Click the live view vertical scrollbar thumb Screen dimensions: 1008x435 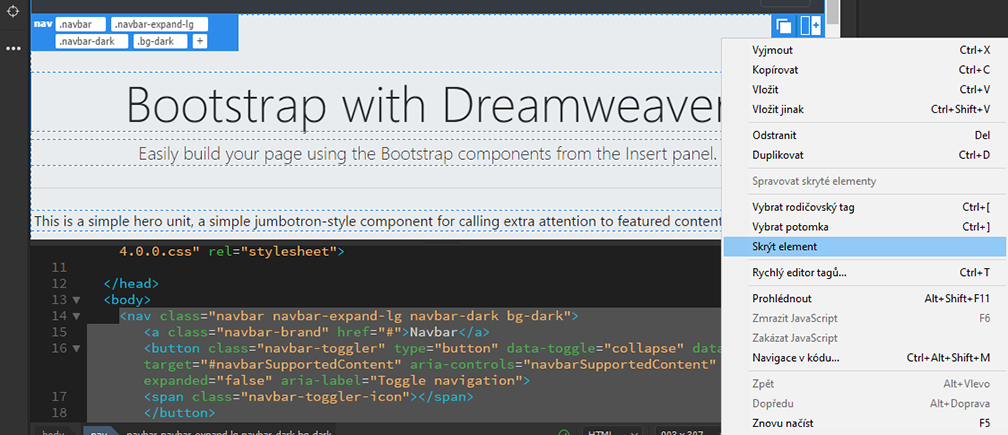pos(832,11)
